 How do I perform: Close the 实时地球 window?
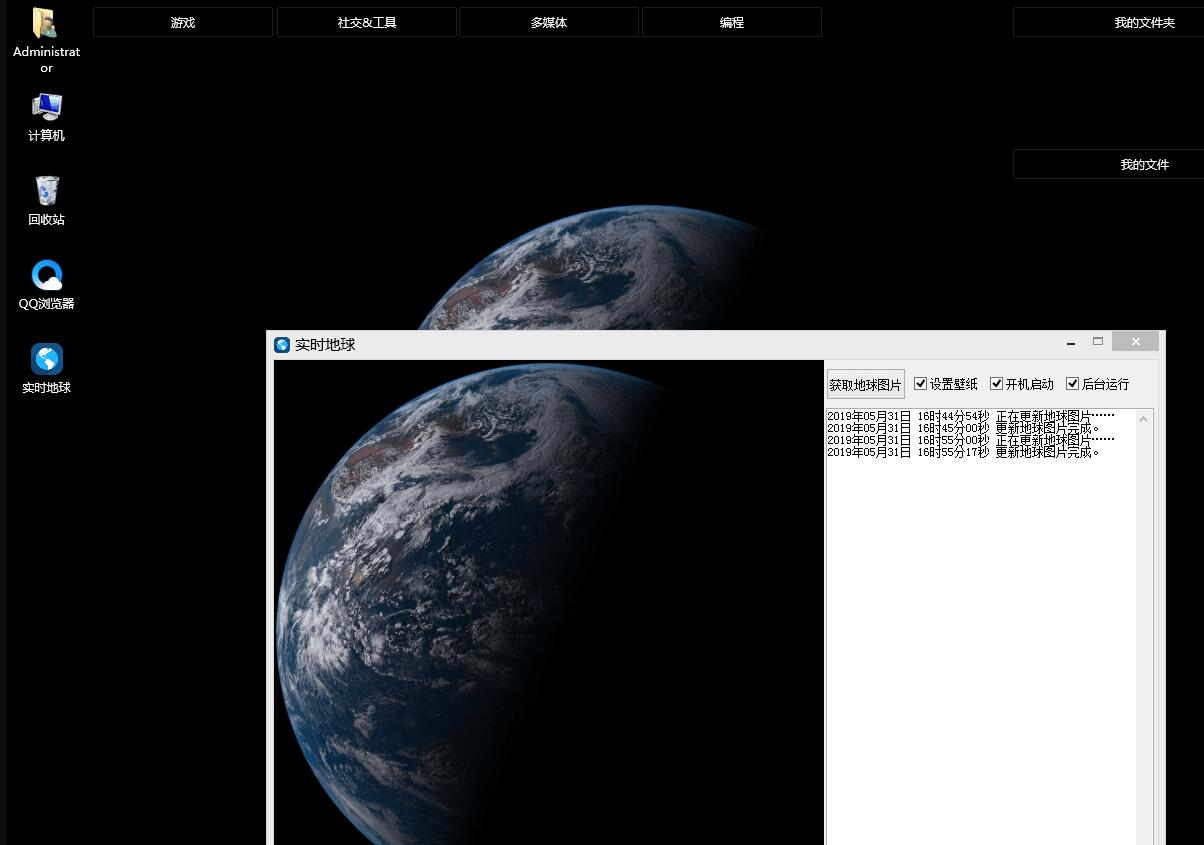pyautogui.click(x=1135, y=342)
